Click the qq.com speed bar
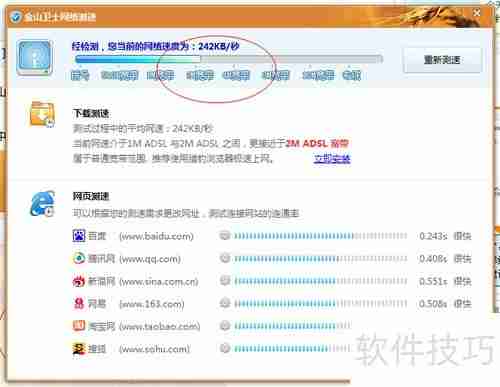The height and width of the screenshot is (387, 500). [320, 259]
